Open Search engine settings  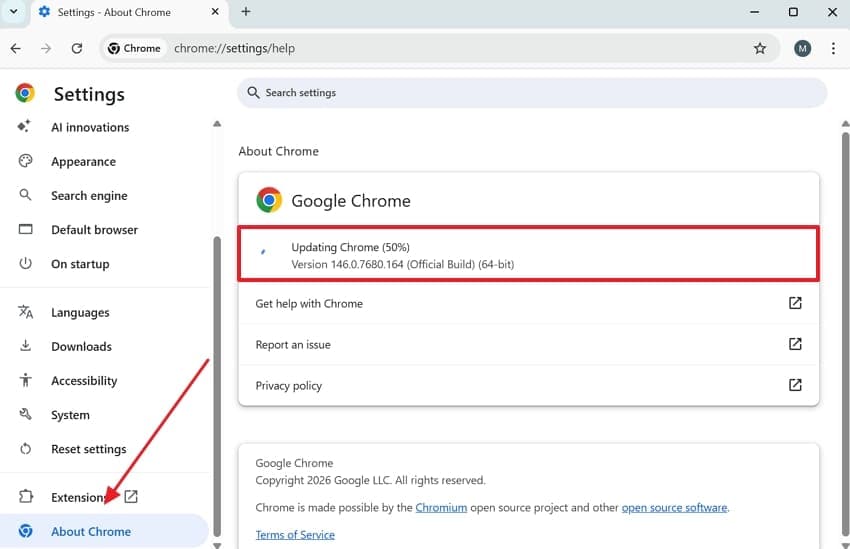(x=89, y=196)
